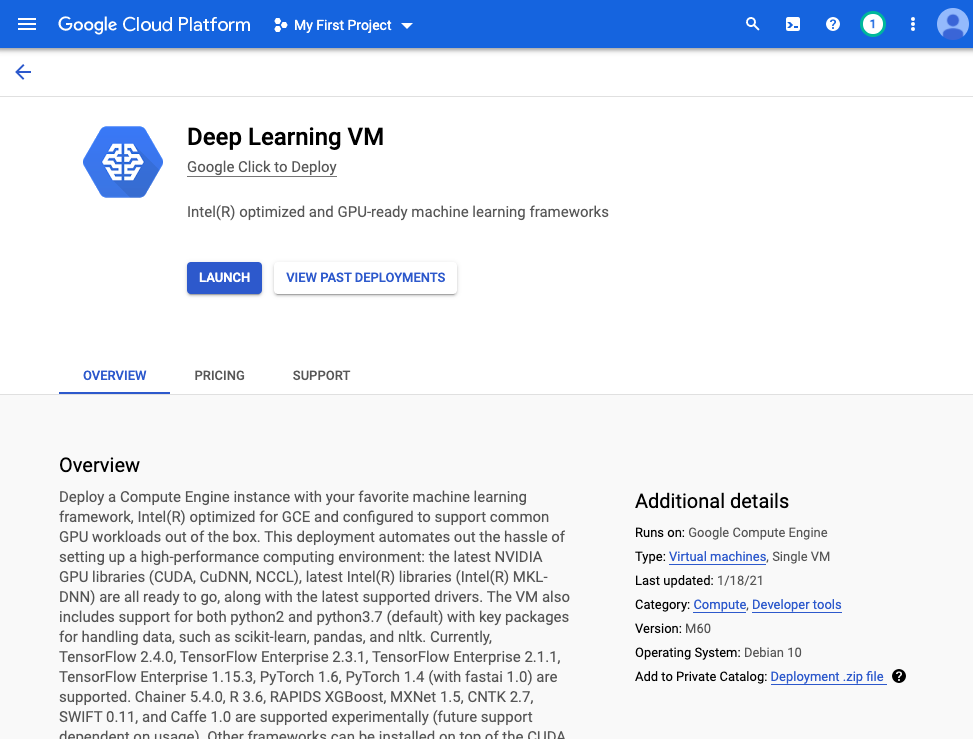View notifications badge showing 1
The image size is (973, 739).
tap(872, 24)
